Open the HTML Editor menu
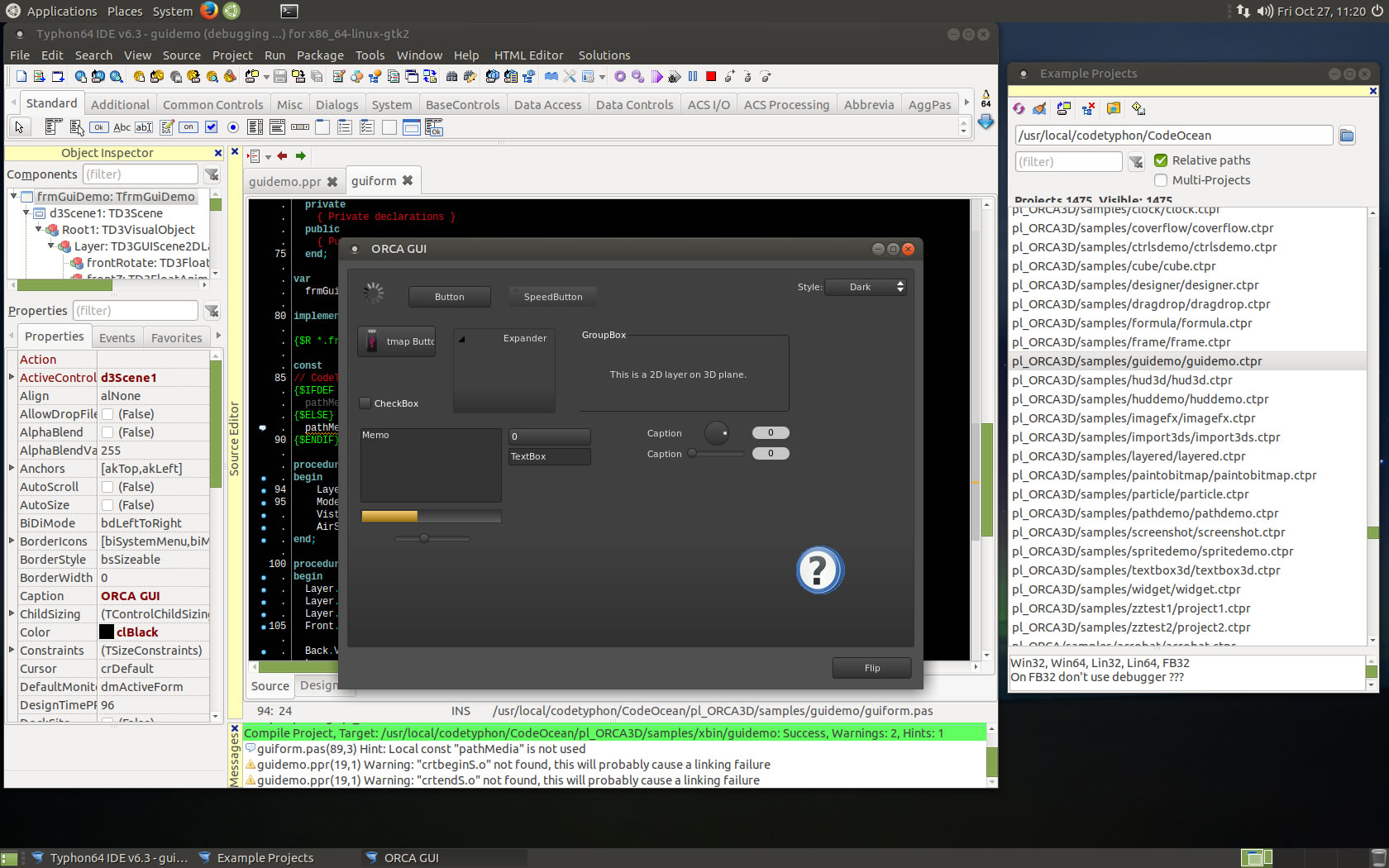This screenshot has width=1389, height=868. pyautogui.click(x=528, y=55)
